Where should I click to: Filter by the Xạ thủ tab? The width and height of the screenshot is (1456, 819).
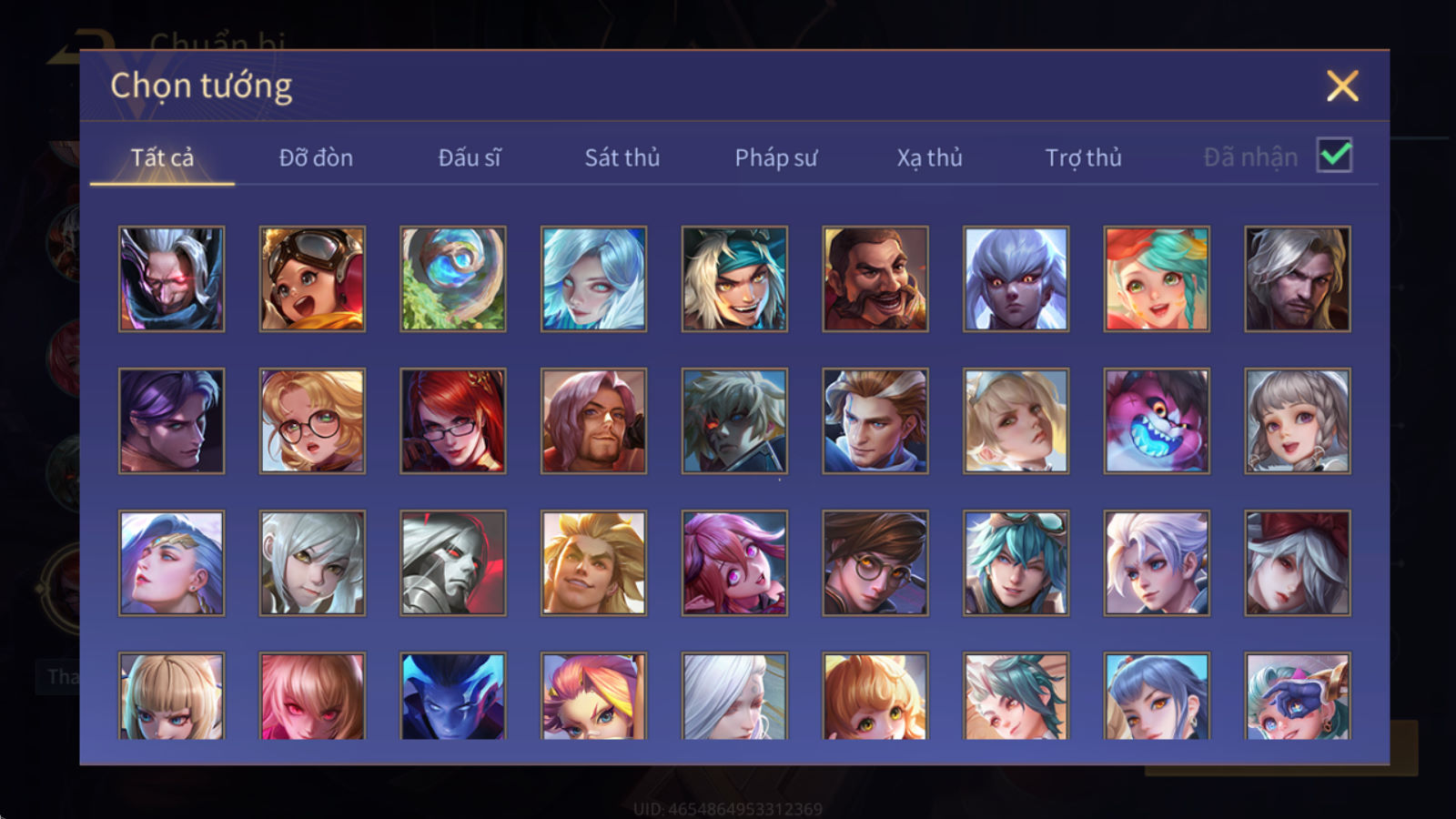[929, 157]
